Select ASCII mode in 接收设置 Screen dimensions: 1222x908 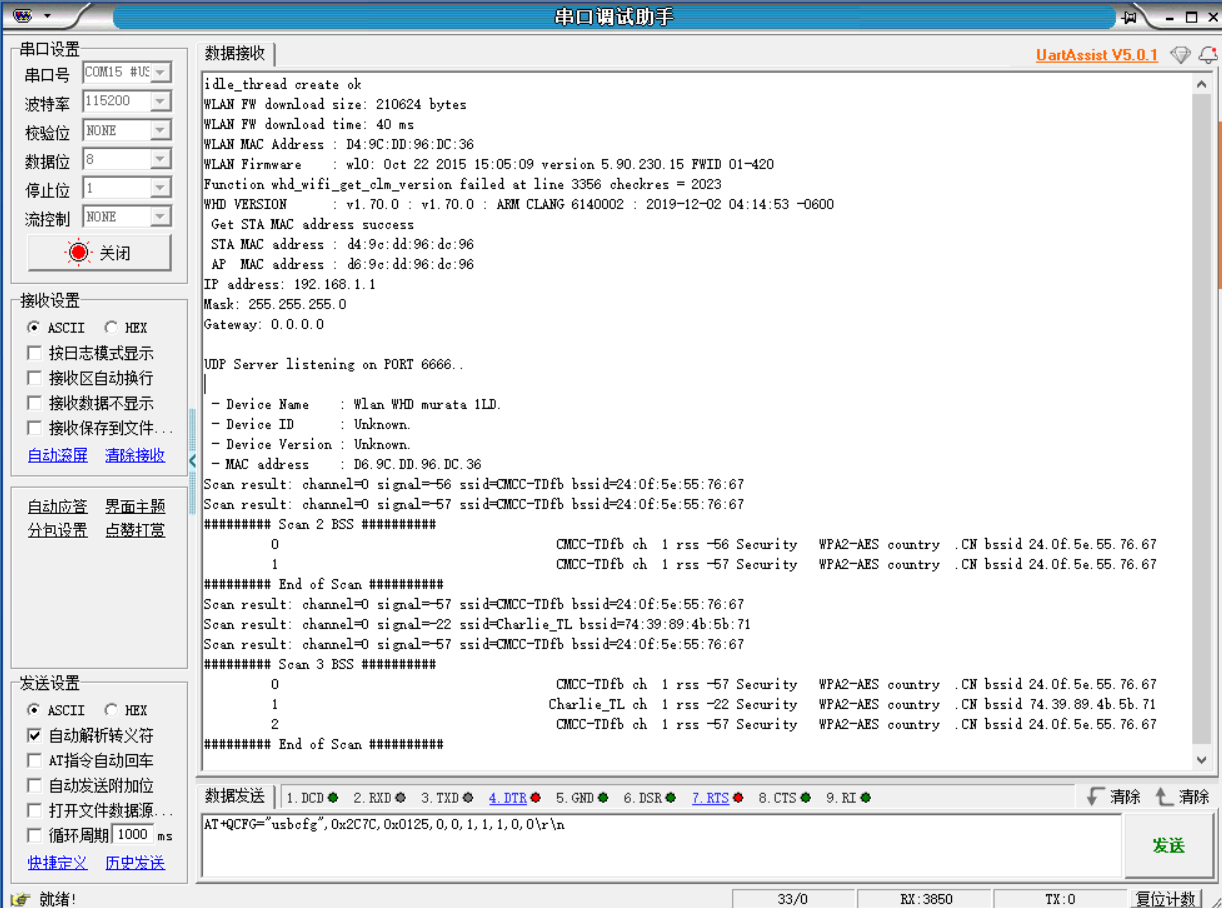click(x=34, y=328)
